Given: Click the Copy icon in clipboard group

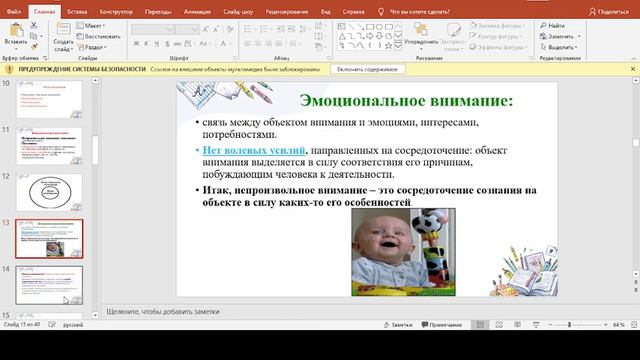Looking at the screenshot, I should [34, 36].
